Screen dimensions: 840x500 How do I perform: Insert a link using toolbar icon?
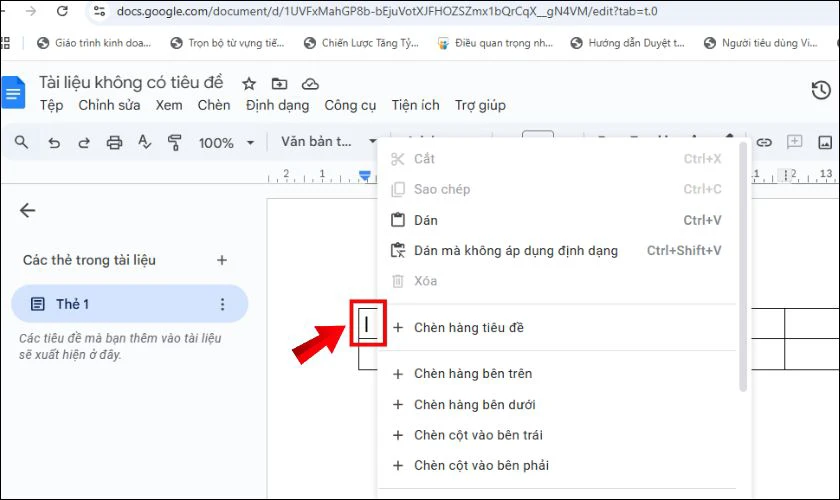click(764, 142)
